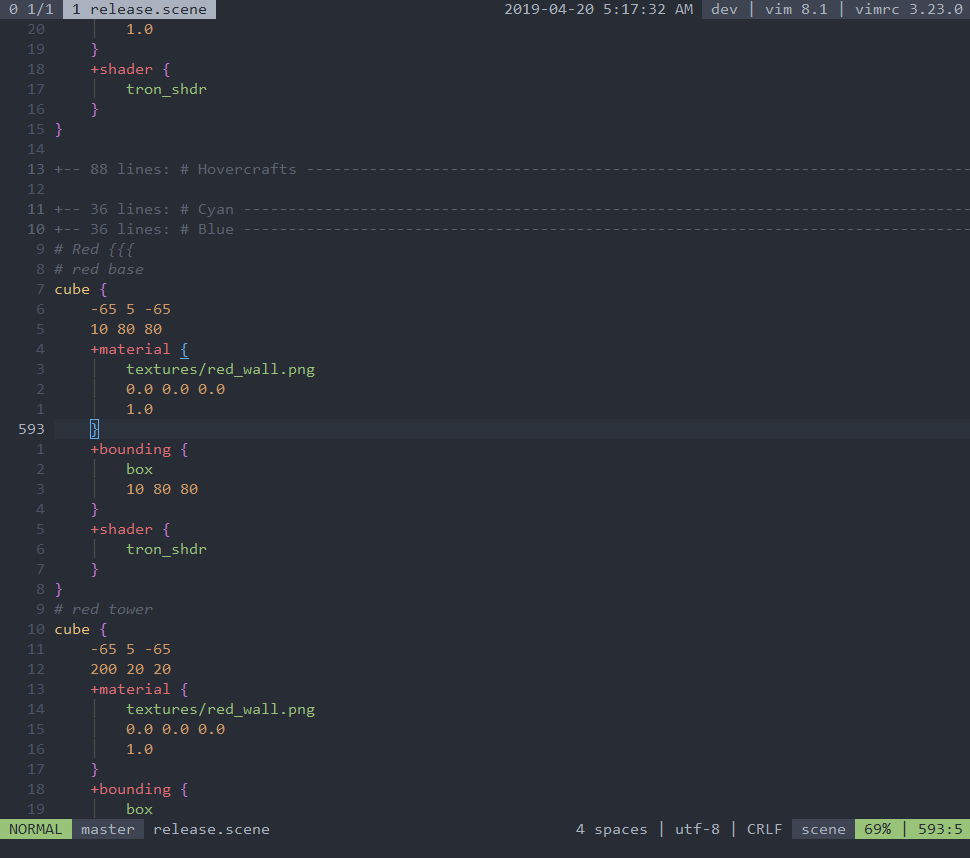970x858 pixels.
Task: Click the '1.0' value on the top line
Action: (x=139, y=29)
